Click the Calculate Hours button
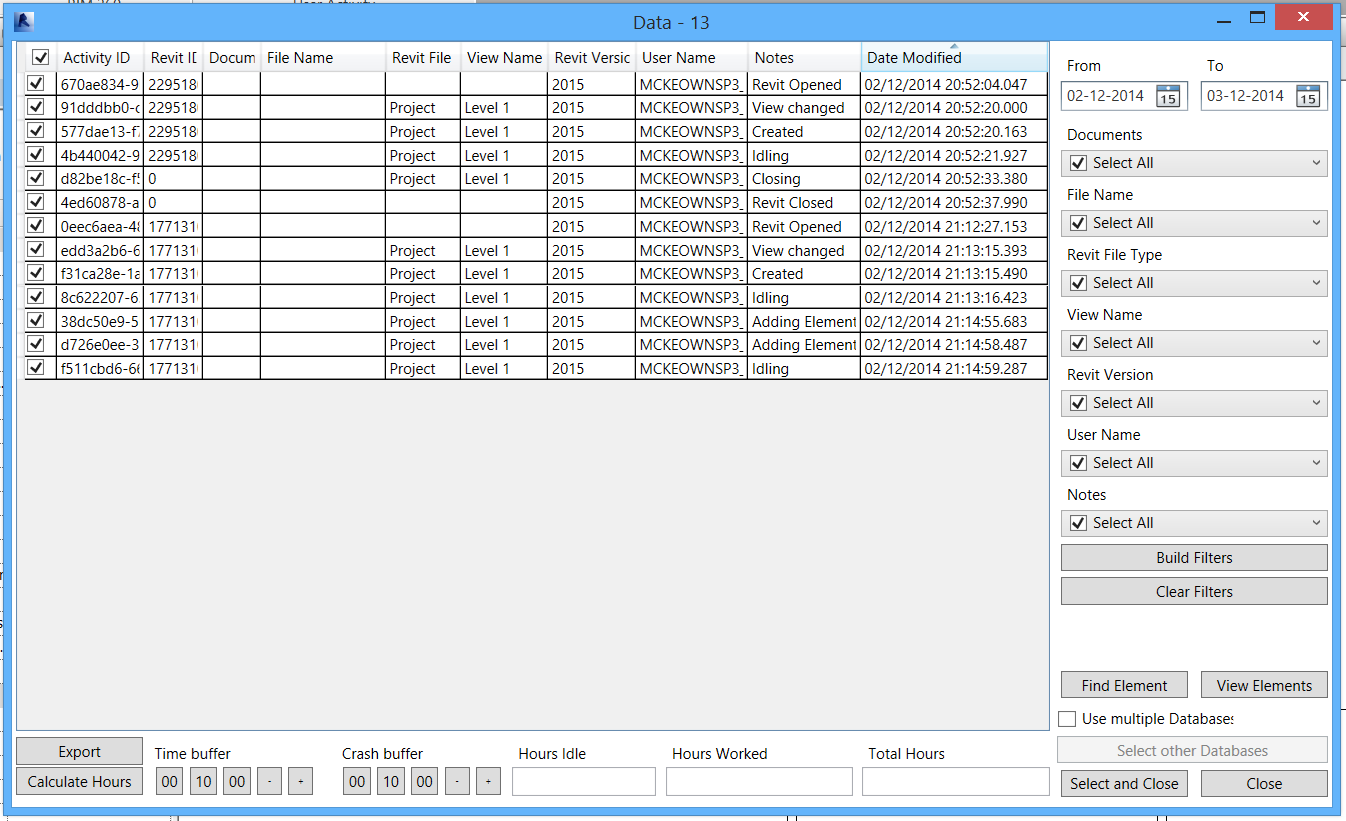The image size is (1346, 821). coord(79,783)
